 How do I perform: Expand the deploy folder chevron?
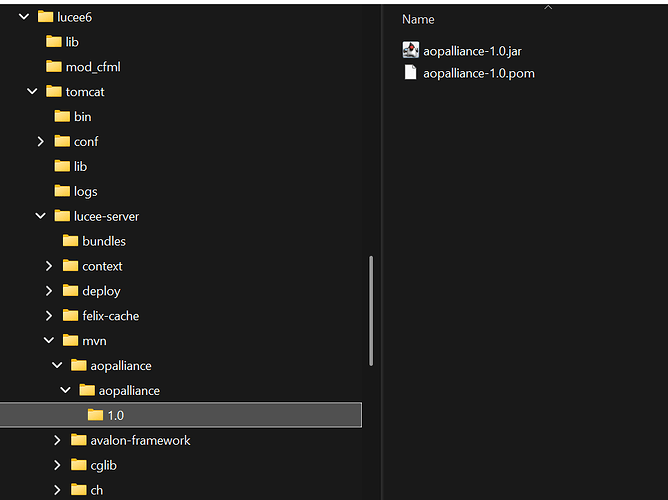[x=49, y=290]
